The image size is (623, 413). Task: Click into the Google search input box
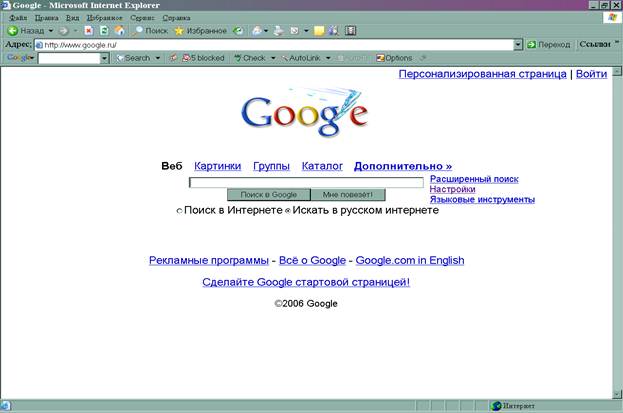(x=306, y=182)
